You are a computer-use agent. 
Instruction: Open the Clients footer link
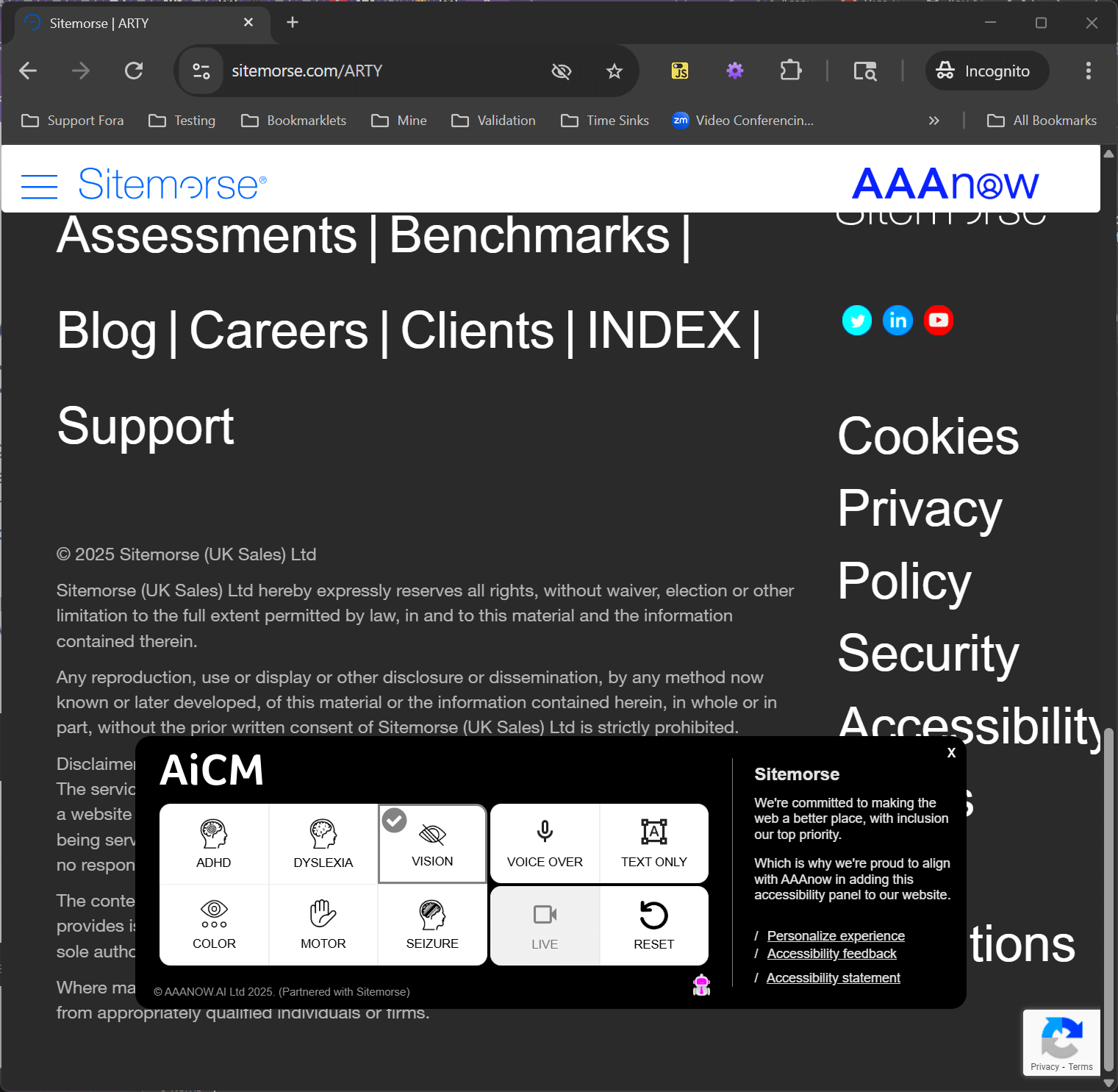(477, 331)
